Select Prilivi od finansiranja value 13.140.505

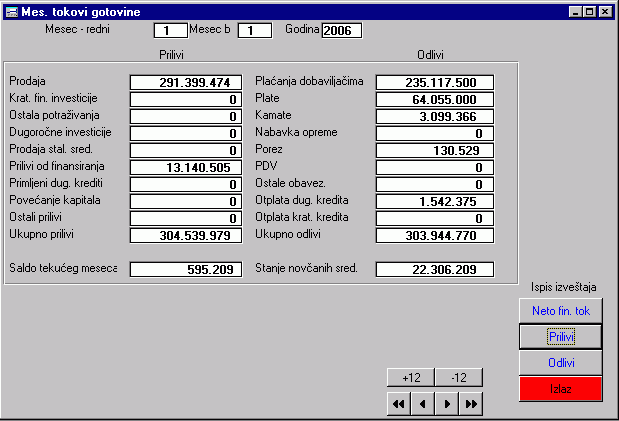pos(186,167)
